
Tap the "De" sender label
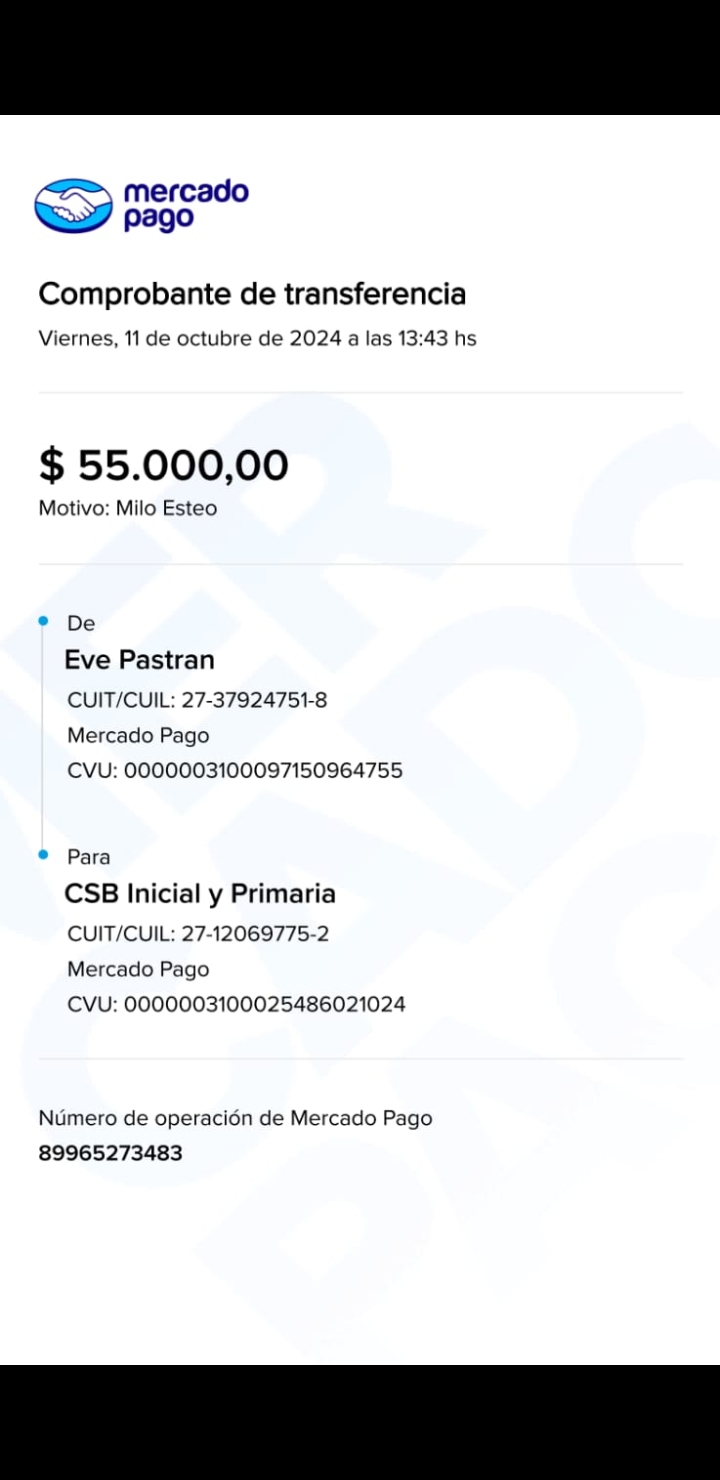click(81, 623)
